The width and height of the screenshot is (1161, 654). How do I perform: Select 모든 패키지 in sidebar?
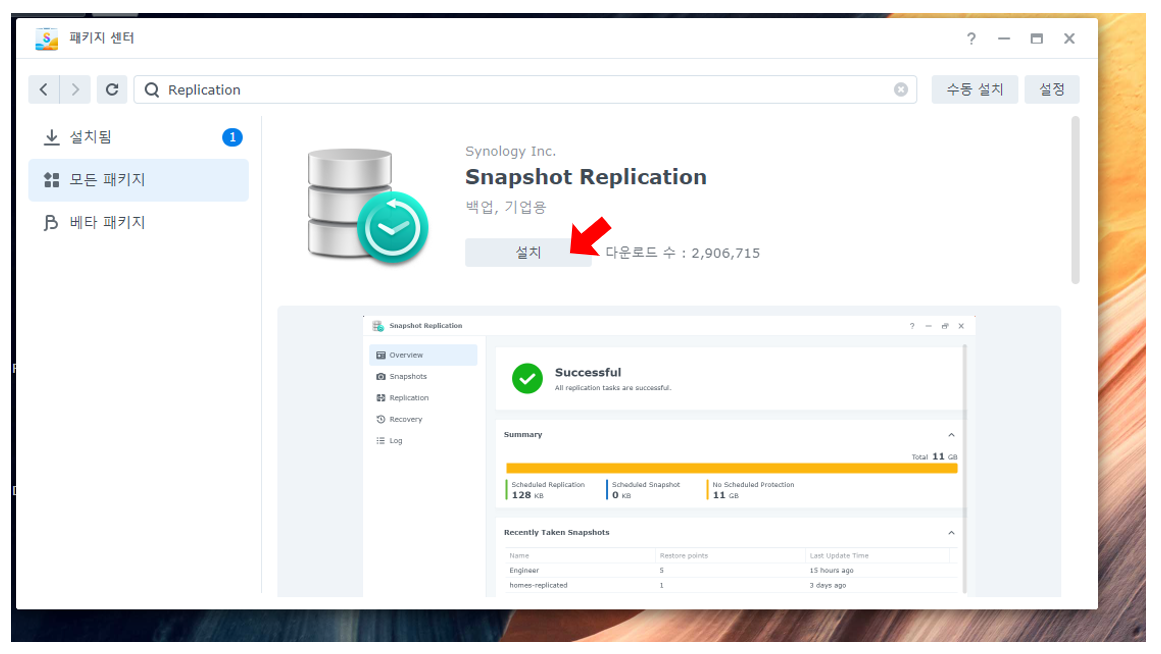click(138, 180)
